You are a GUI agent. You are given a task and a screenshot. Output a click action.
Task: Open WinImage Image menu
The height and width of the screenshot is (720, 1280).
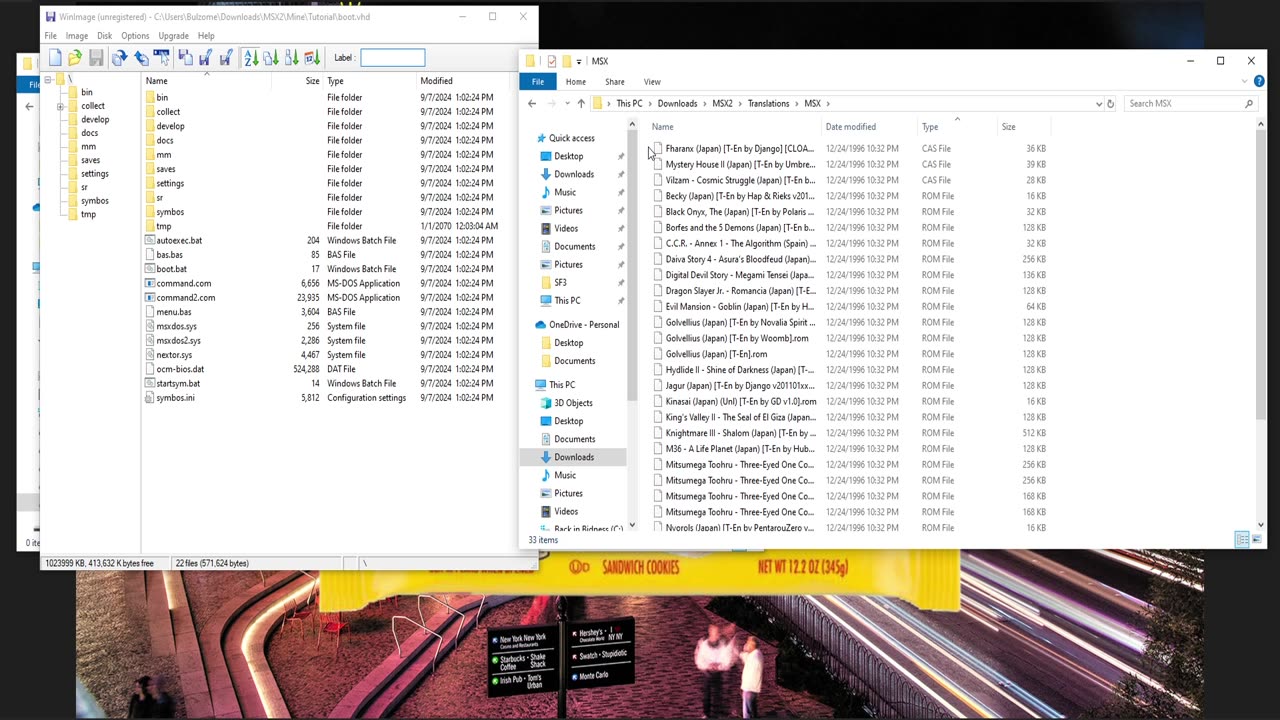(x=77, y=36)
